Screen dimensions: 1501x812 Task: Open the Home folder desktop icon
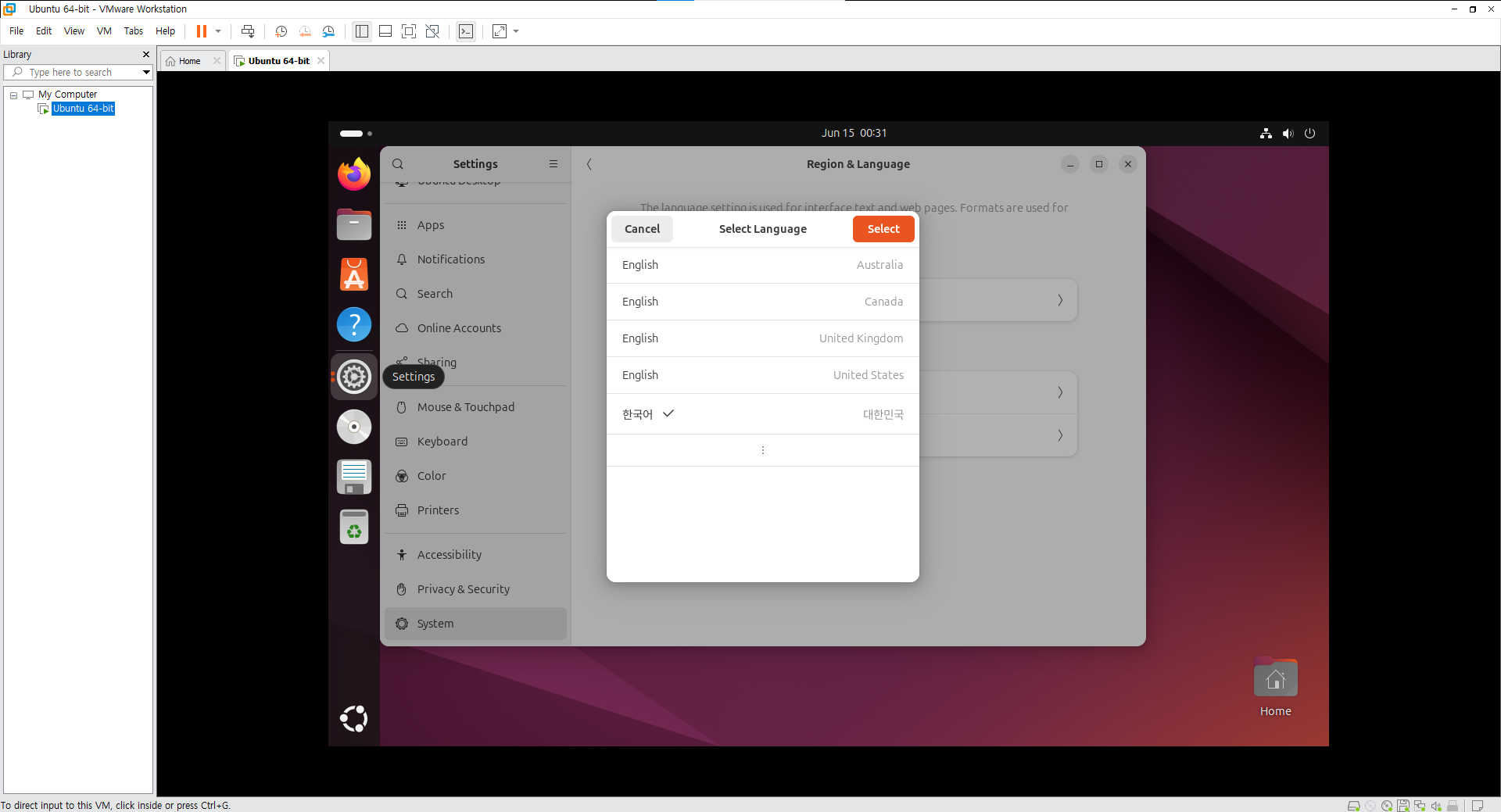pyautogui.click(x=1275, y=688)
